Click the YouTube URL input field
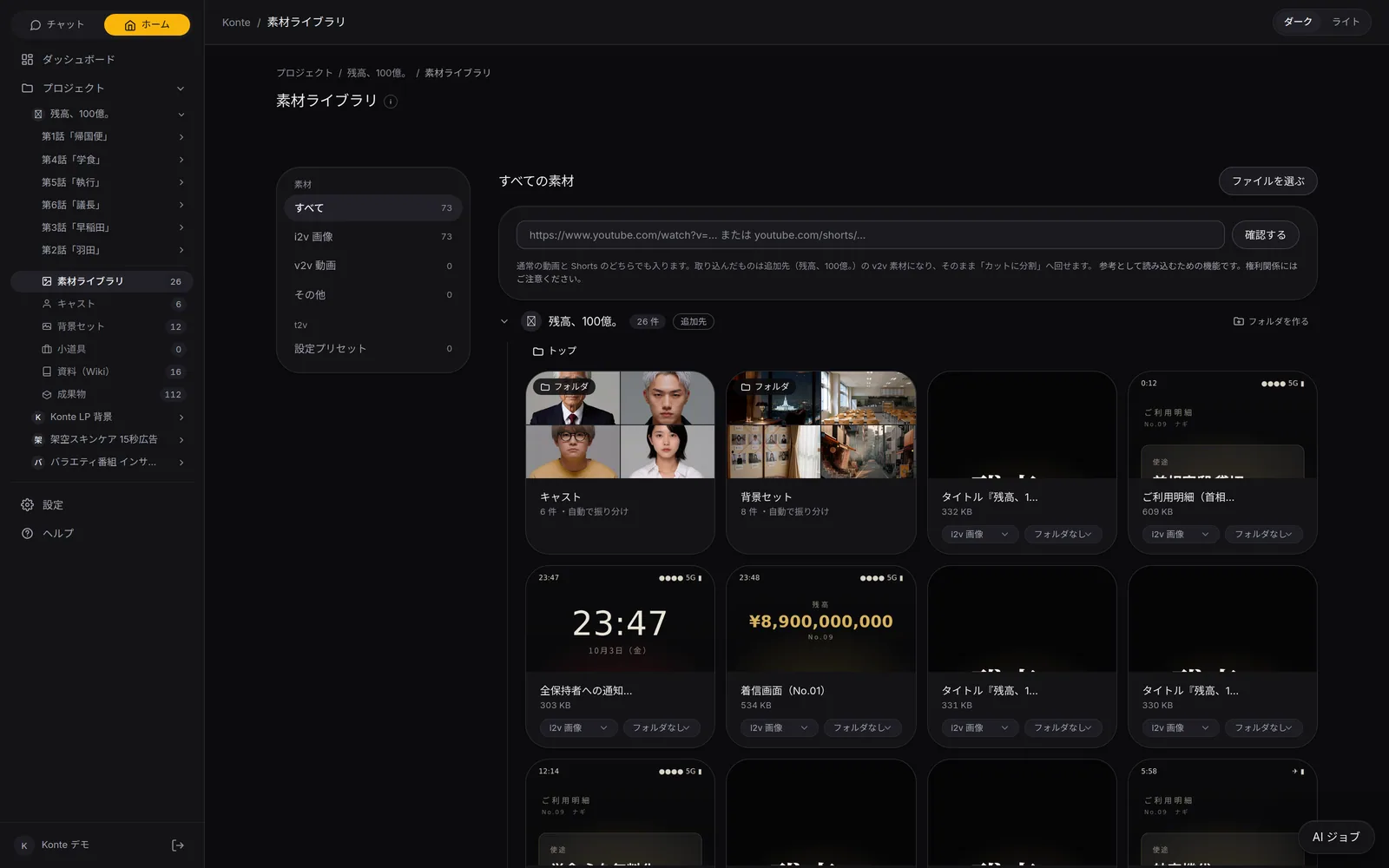 coord(870,235)
